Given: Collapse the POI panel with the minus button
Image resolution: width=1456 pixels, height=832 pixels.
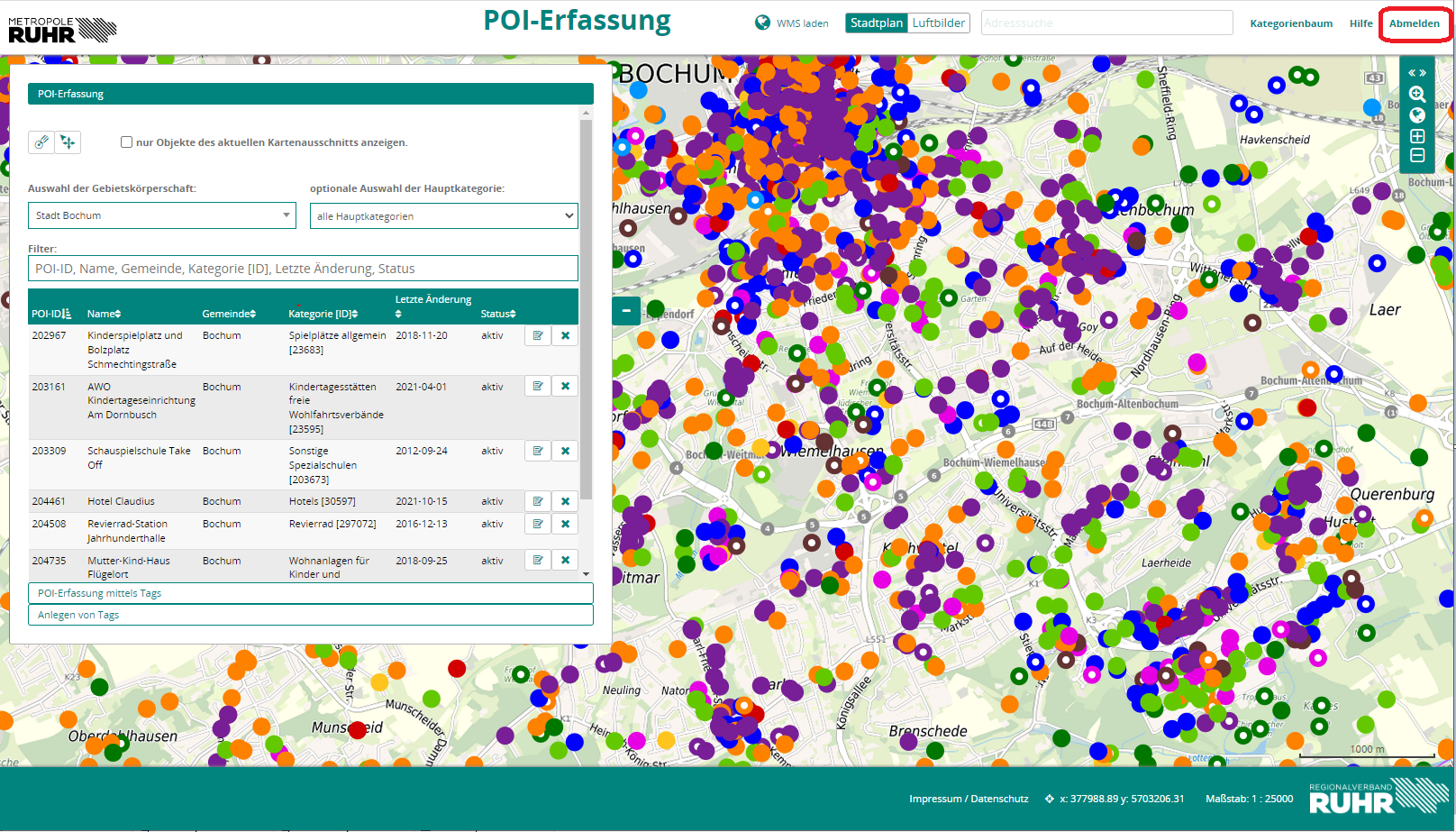Looking at the screenshot, I should (x=626, y=311).
